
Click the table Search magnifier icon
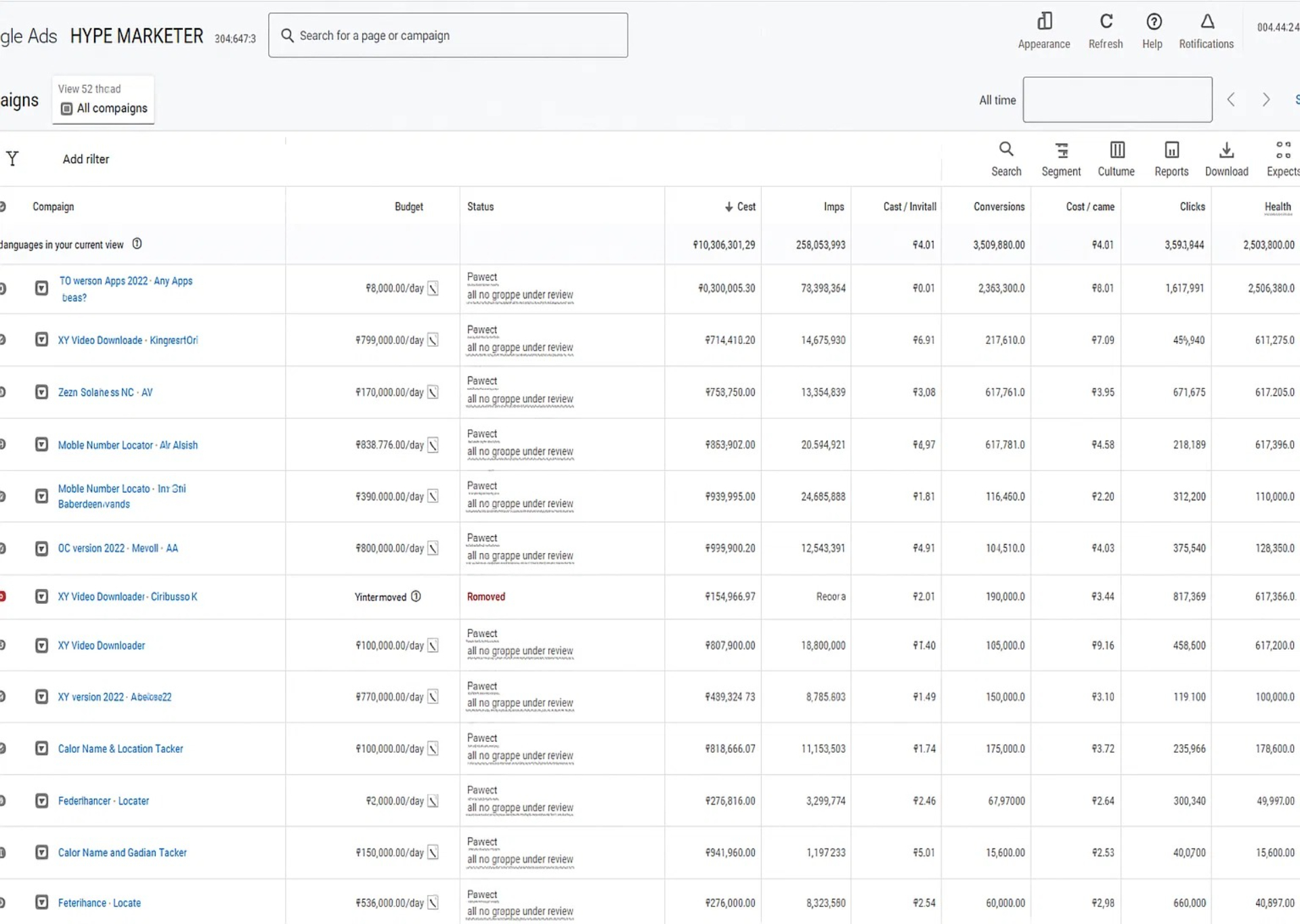1006,150
